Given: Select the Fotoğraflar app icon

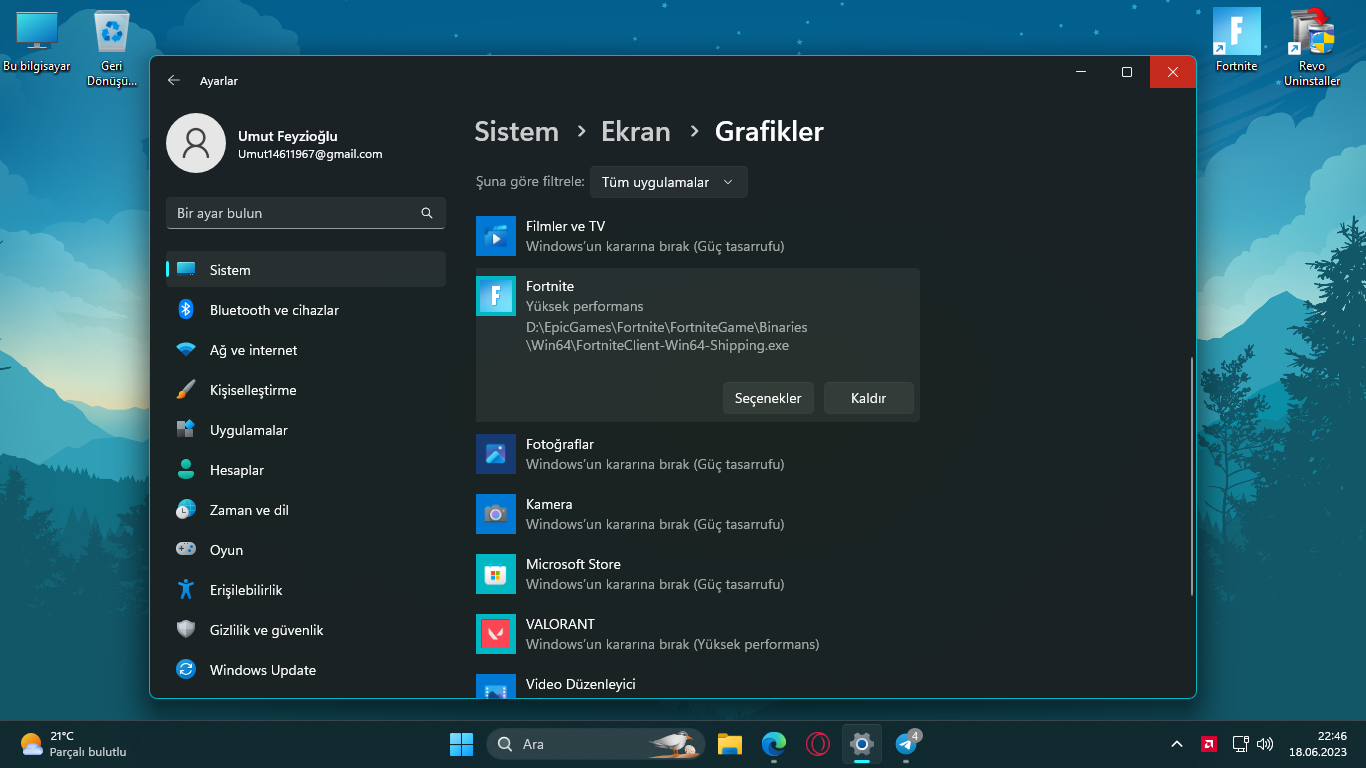Looking at the screenshot, I should [x=496, y=454].
